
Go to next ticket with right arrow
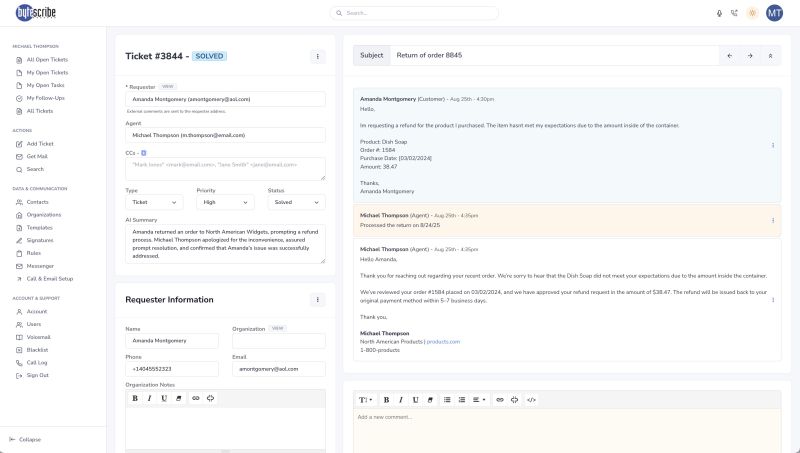pos(749,56)
